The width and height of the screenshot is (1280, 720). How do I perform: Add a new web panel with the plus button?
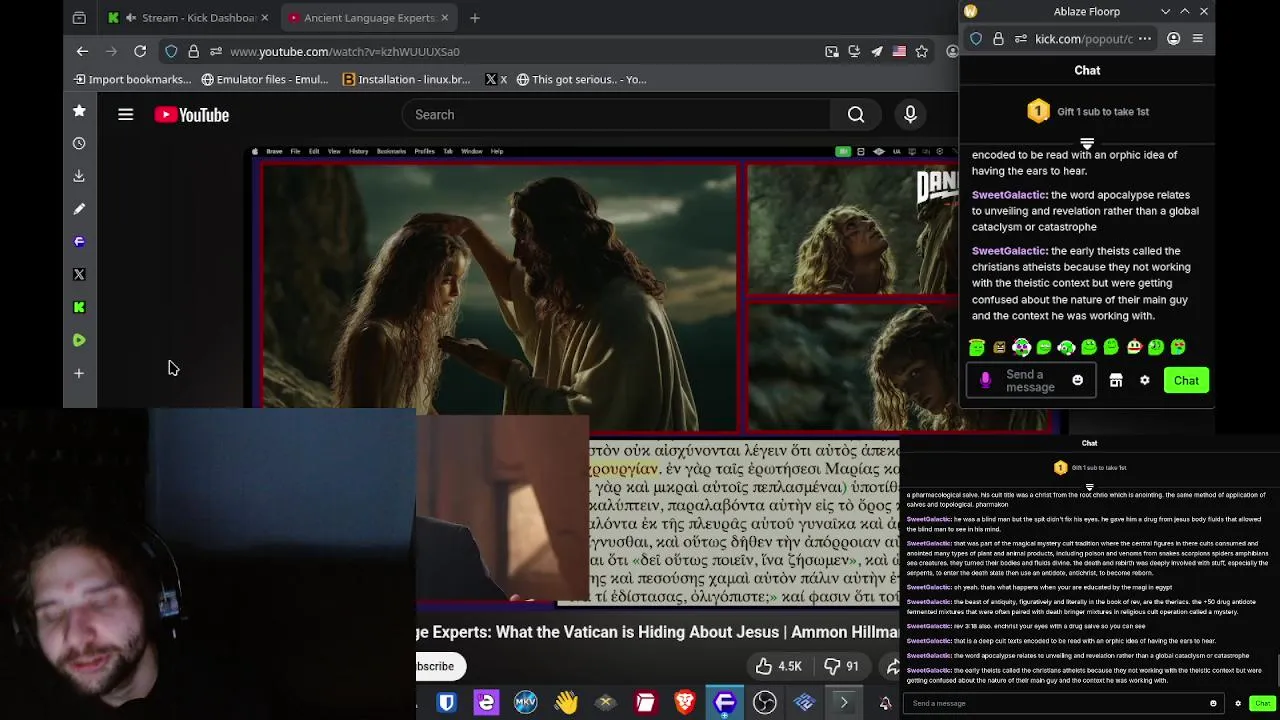79,373
